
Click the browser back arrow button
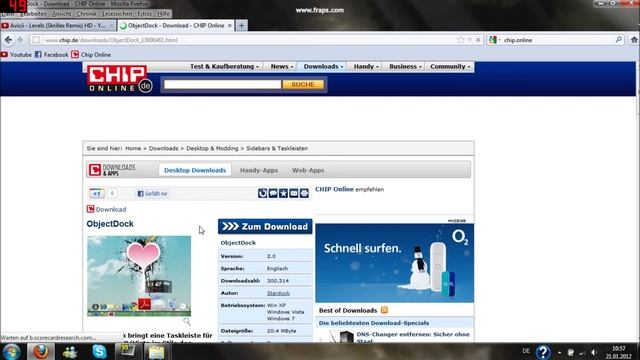point(8,40)
